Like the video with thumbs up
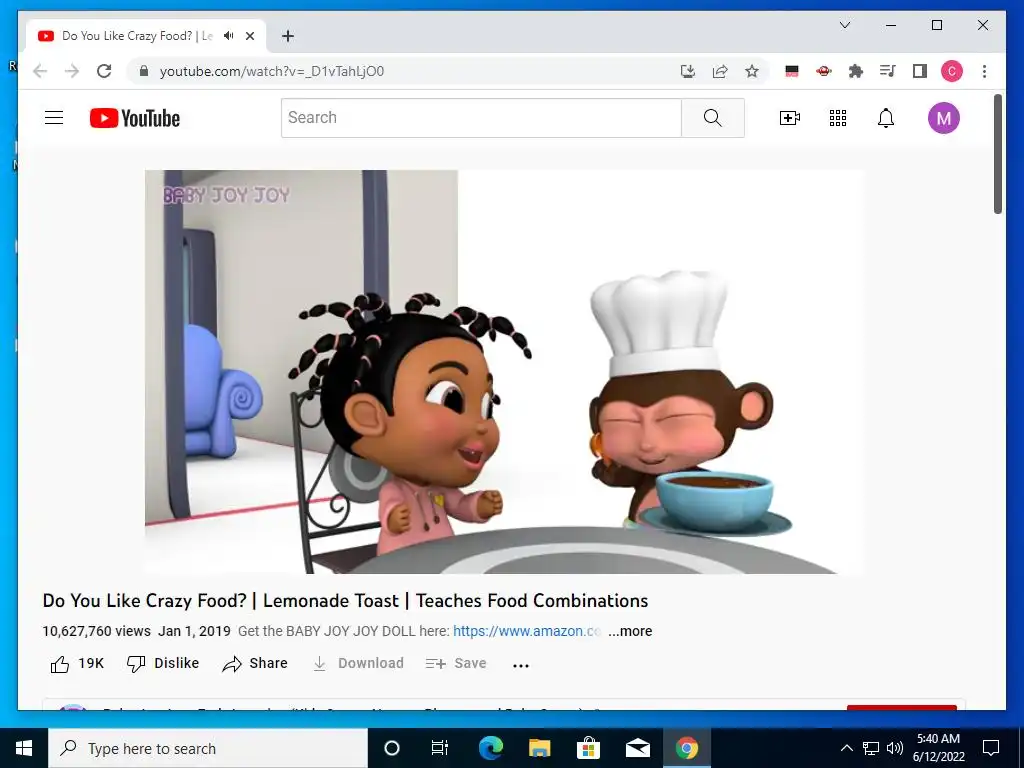The width and height of the screenshot is (1024, 768). point(77,664)
